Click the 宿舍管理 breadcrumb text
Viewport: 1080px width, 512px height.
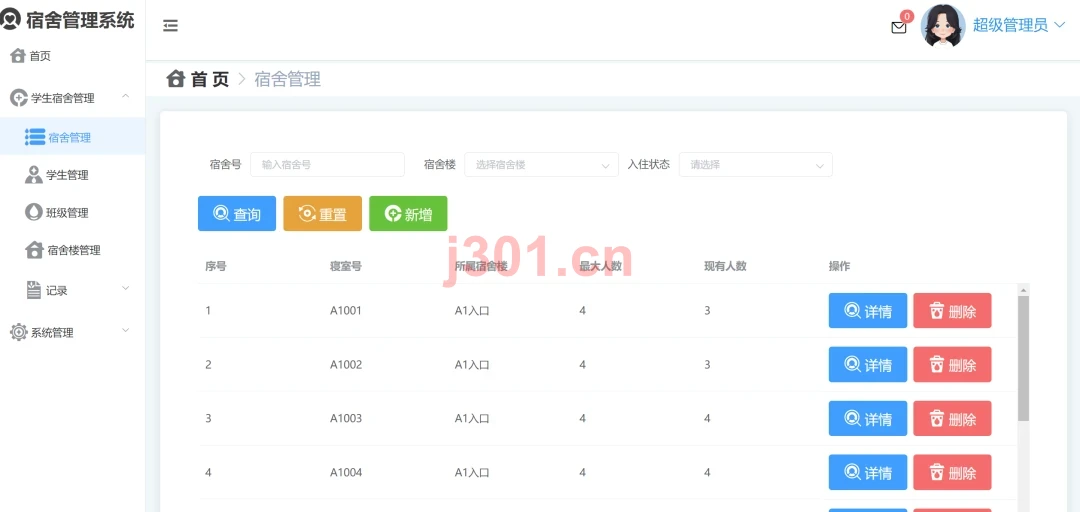[x=288, y=79]
